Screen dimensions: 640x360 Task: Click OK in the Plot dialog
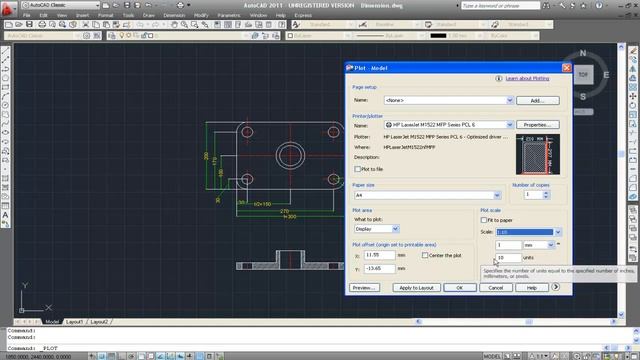point(460,288)
